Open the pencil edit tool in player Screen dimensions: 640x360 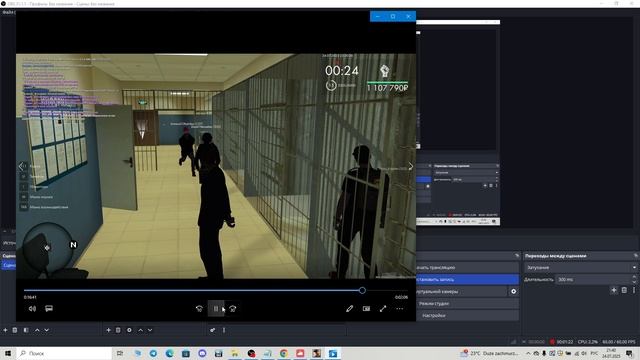click(349, 309)
